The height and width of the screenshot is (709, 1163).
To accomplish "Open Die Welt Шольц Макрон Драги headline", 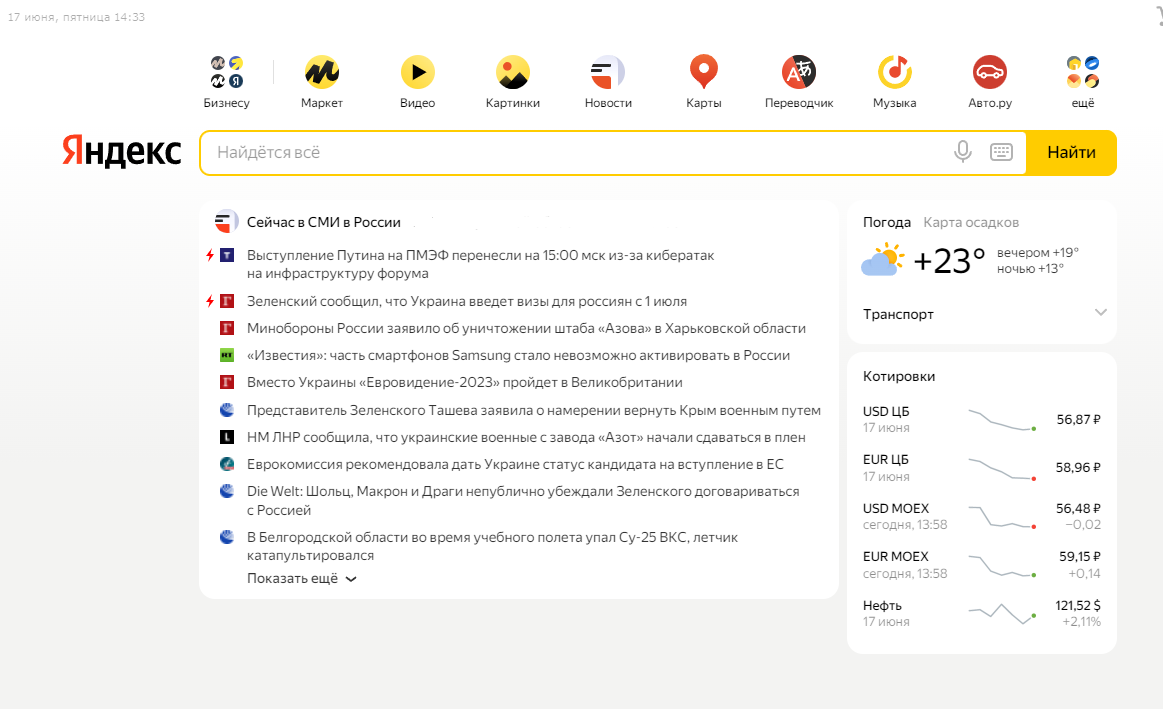I will 523,501.
